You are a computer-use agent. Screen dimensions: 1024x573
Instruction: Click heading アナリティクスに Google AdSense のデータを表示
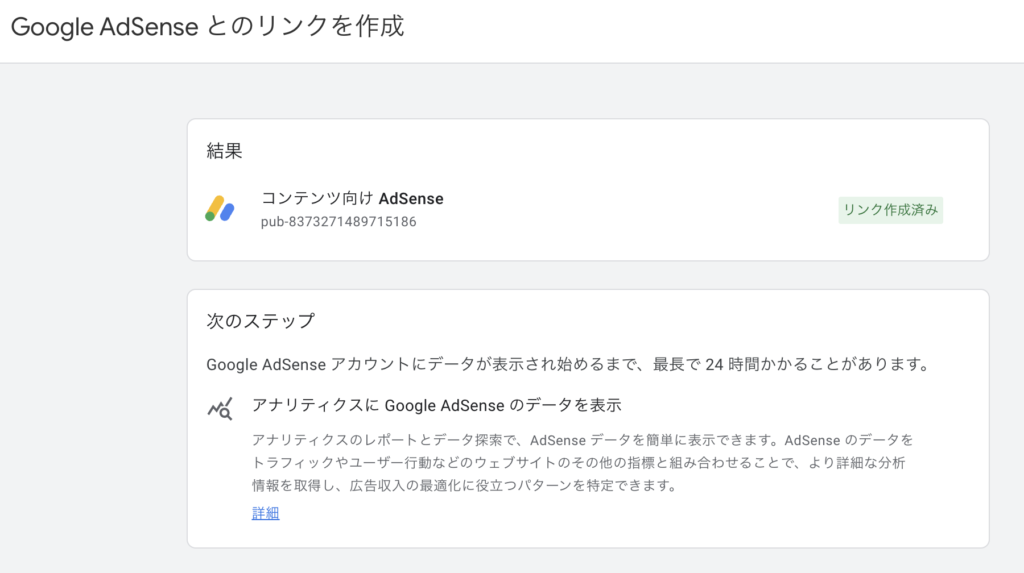(436, 405)
